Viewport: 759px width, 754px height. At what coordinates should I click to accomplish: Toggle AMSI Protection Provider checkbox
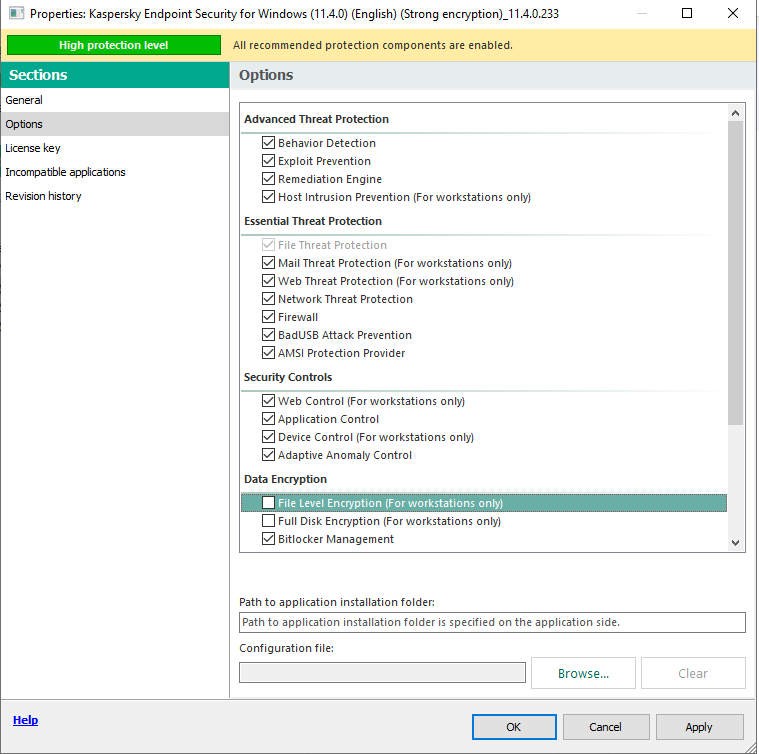click(x=268, y=352)
